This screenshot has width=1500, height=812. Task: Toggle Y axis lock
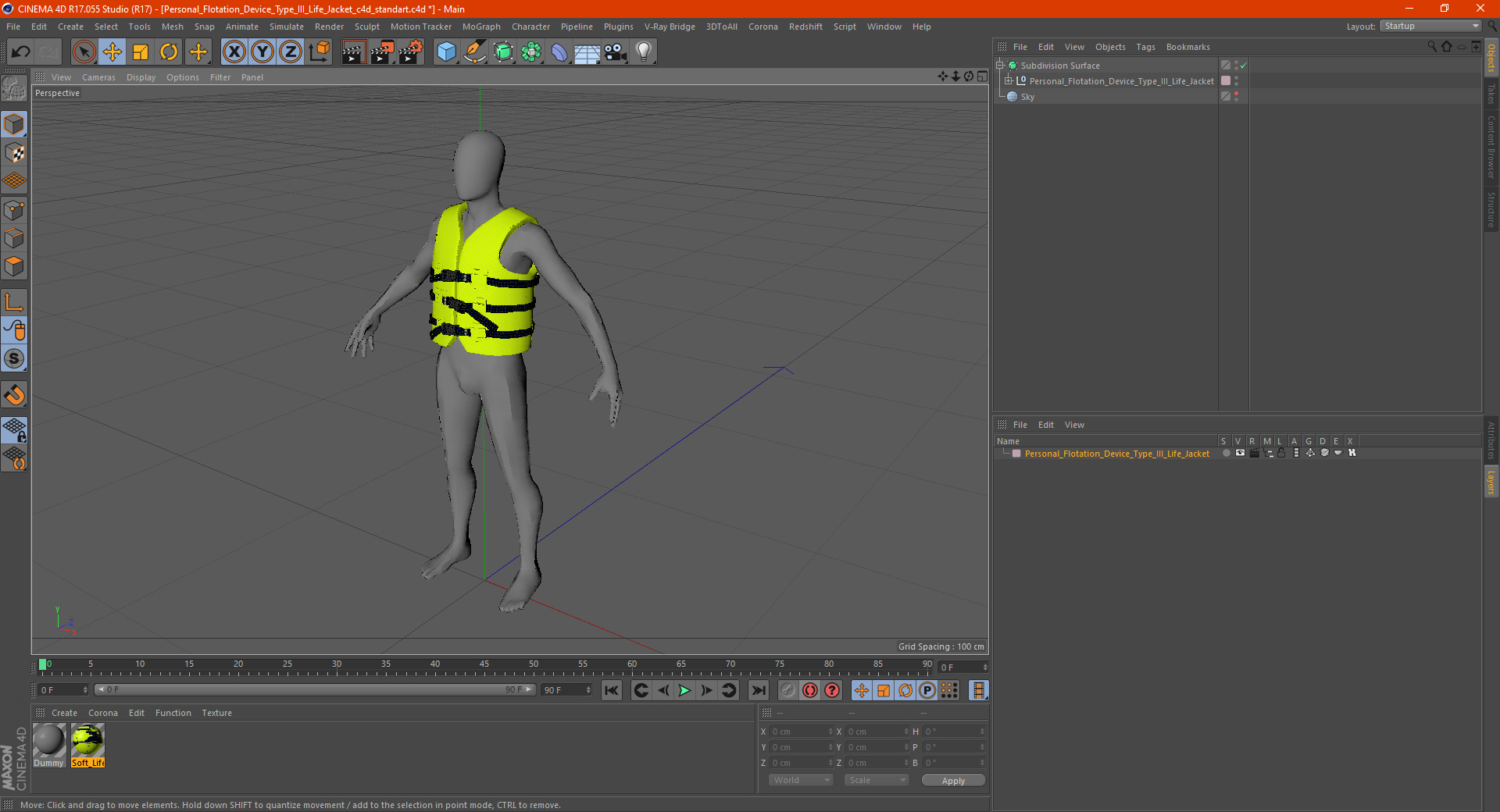pos(262,52)
